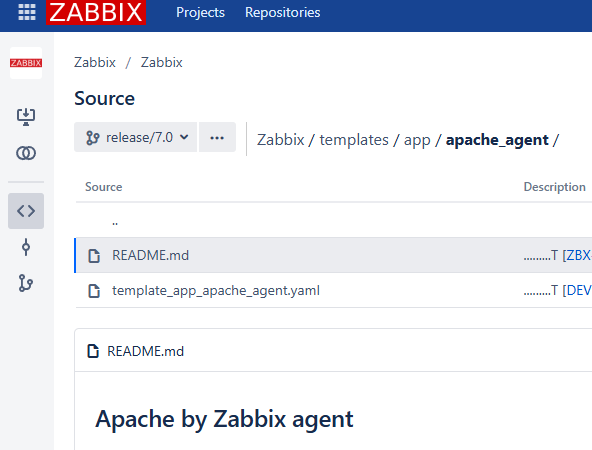Open the Repositories menu
Screen dimensions: 592x450
pyautogui.click(x=282, y=12)
